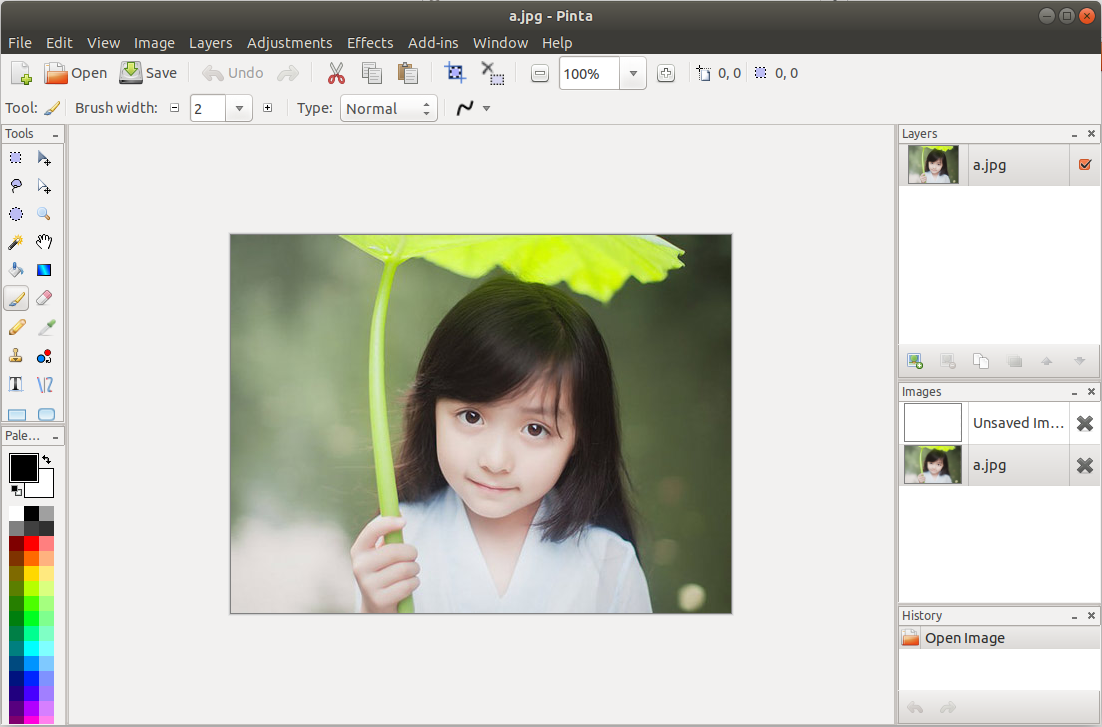1102x727 pixels.
Task: Select the Move Selection tool
Action: pyautogui.click(x=44, y=186)
